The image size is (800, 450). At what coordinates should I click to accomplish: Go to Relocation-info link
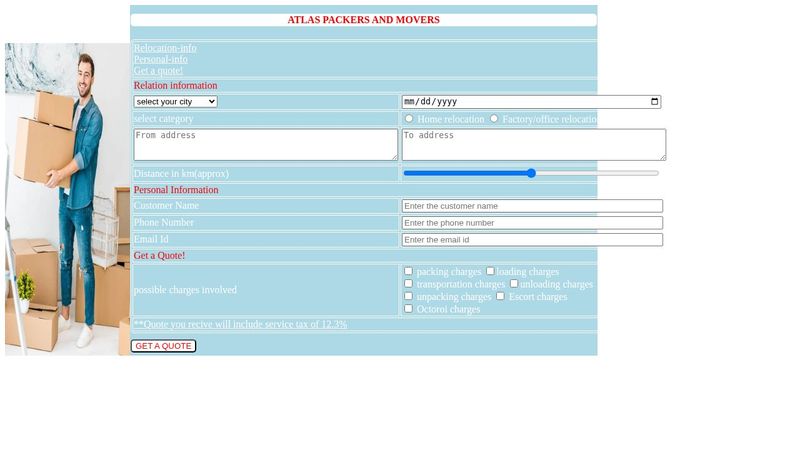coord(165,48)
